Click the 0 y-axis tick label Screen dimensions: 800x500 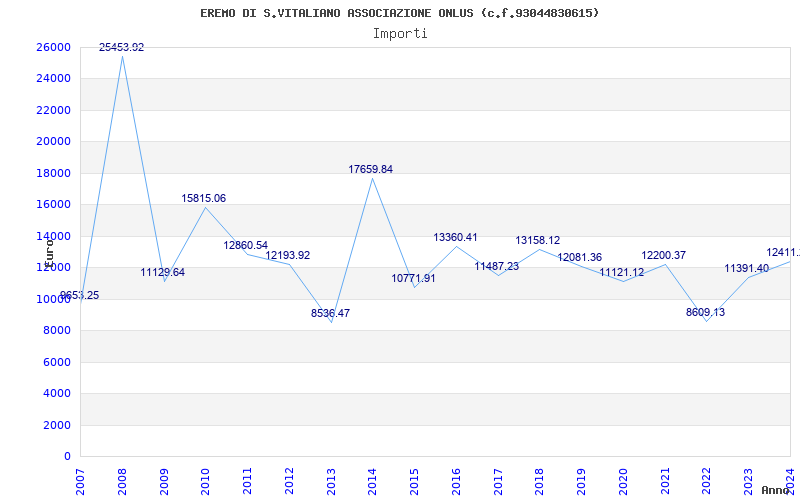pos(67,456)
